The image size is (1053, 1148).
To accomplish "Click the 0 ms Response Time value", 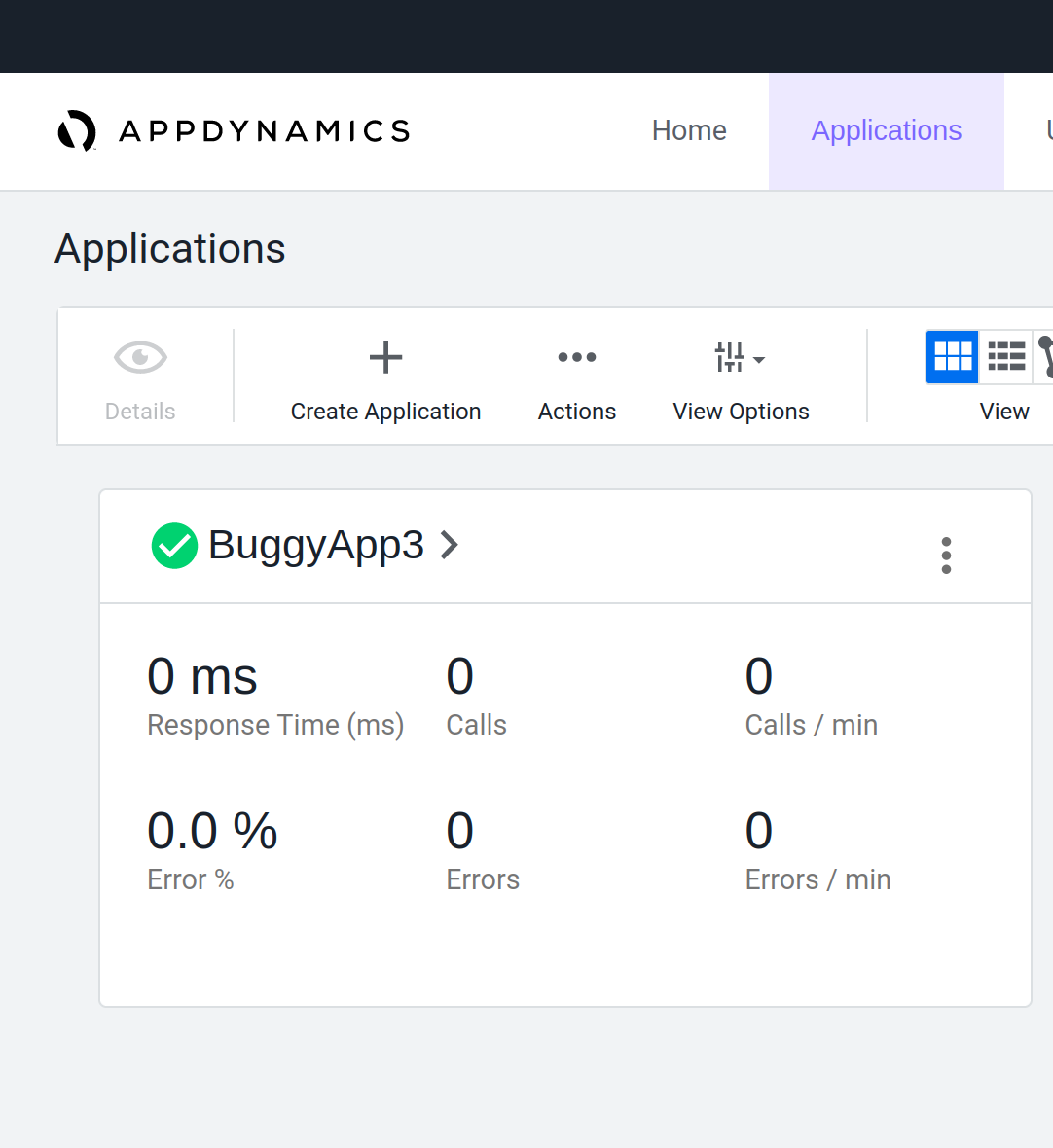I will point(202,675).
